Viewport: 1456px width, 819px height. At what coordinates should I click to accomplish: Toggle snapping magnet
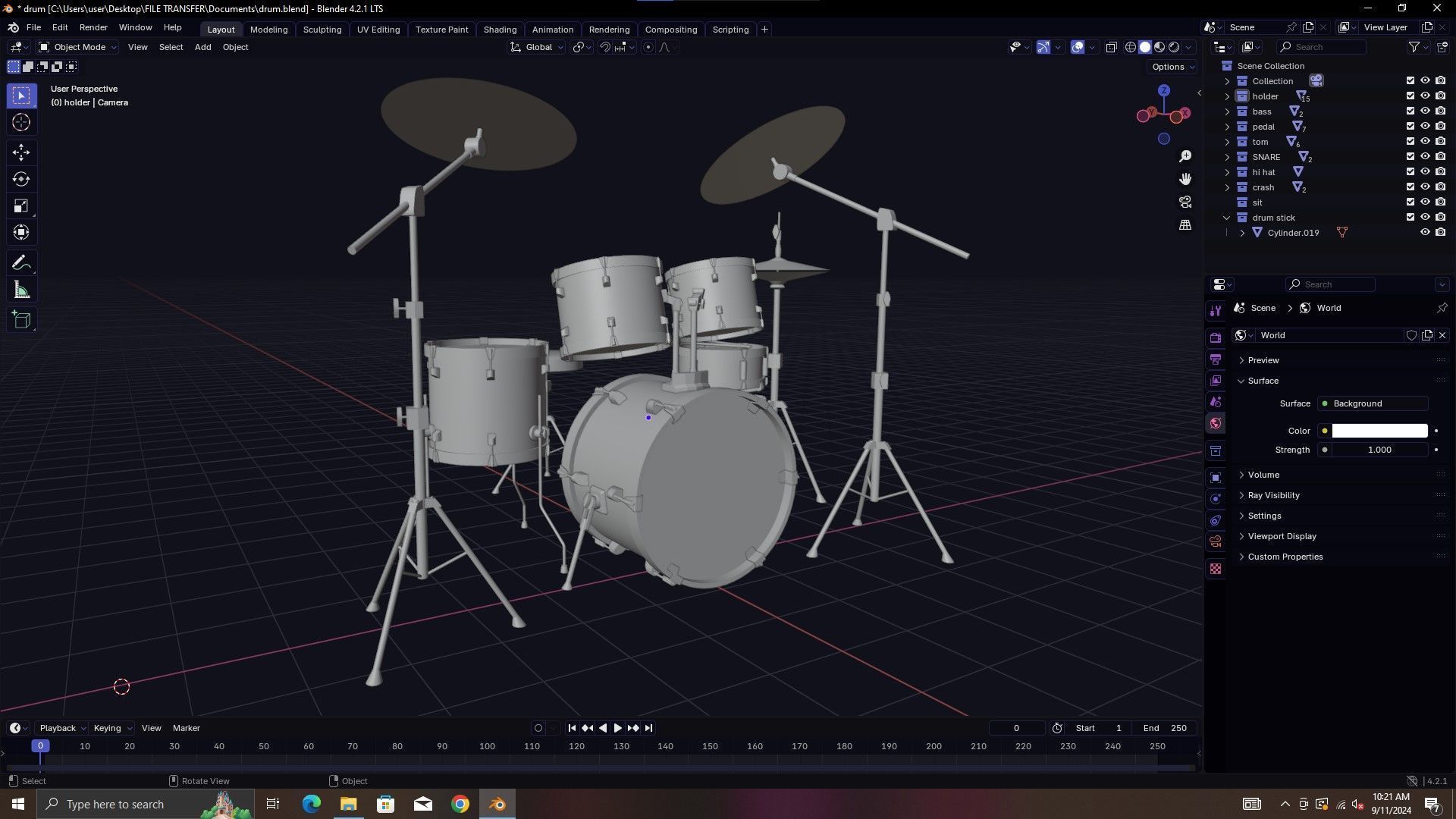pos(604,47)
